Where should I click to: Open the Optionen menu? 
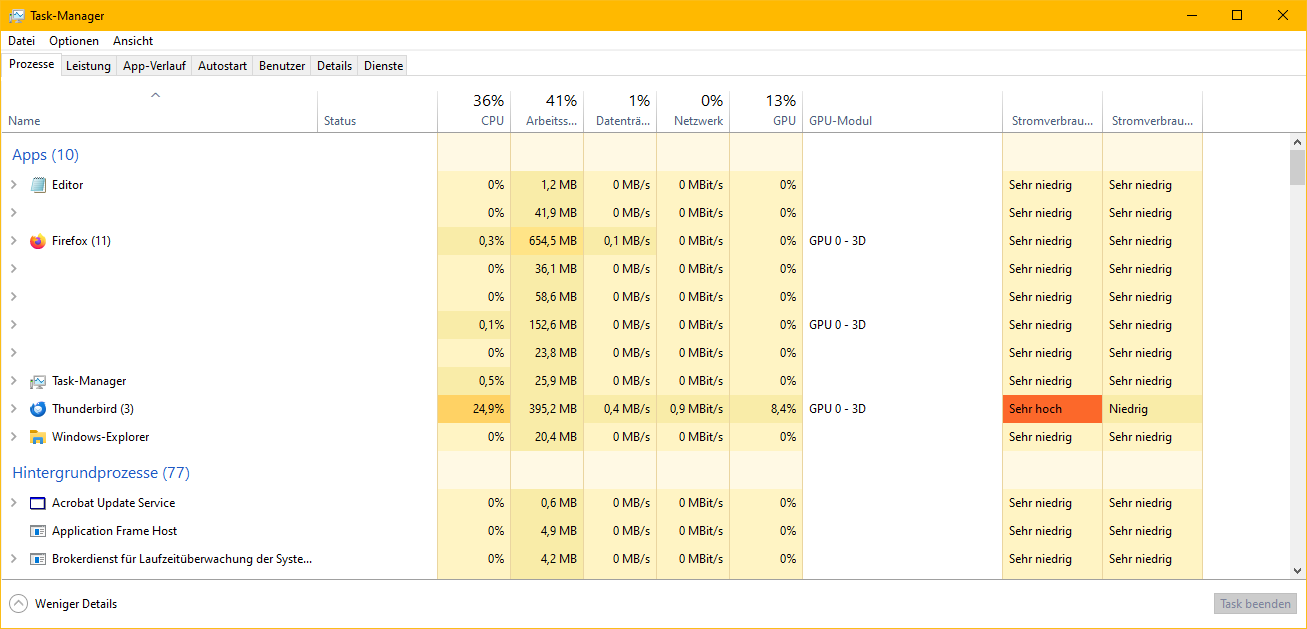click(x=74, y=41)
